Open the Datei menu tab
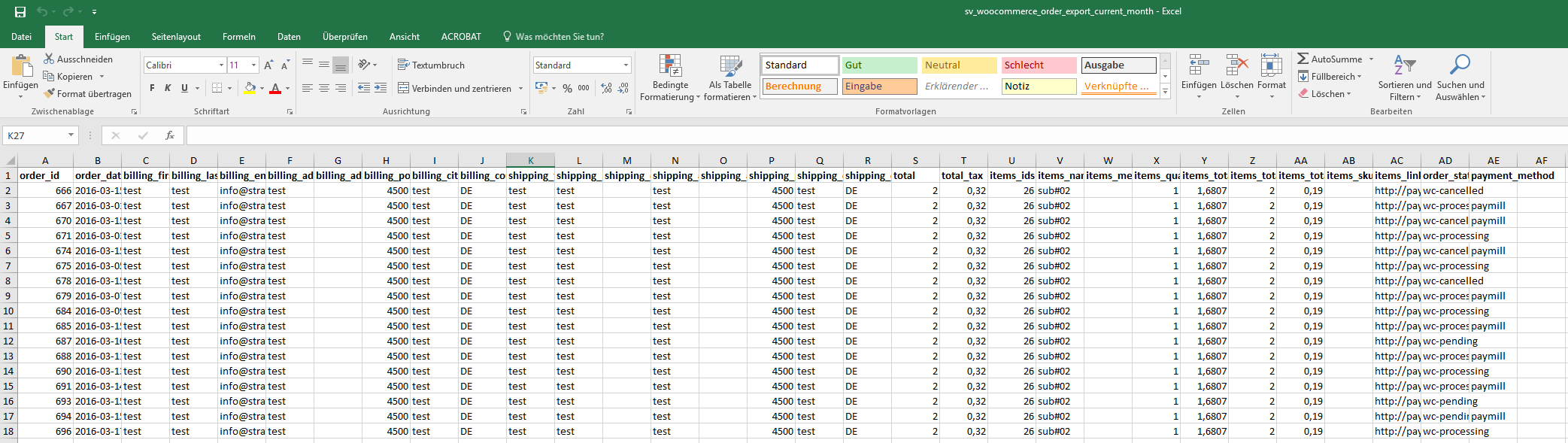The width and height of the screenshot is (1568, 443). pyautogui.click(x=21, y=37)
